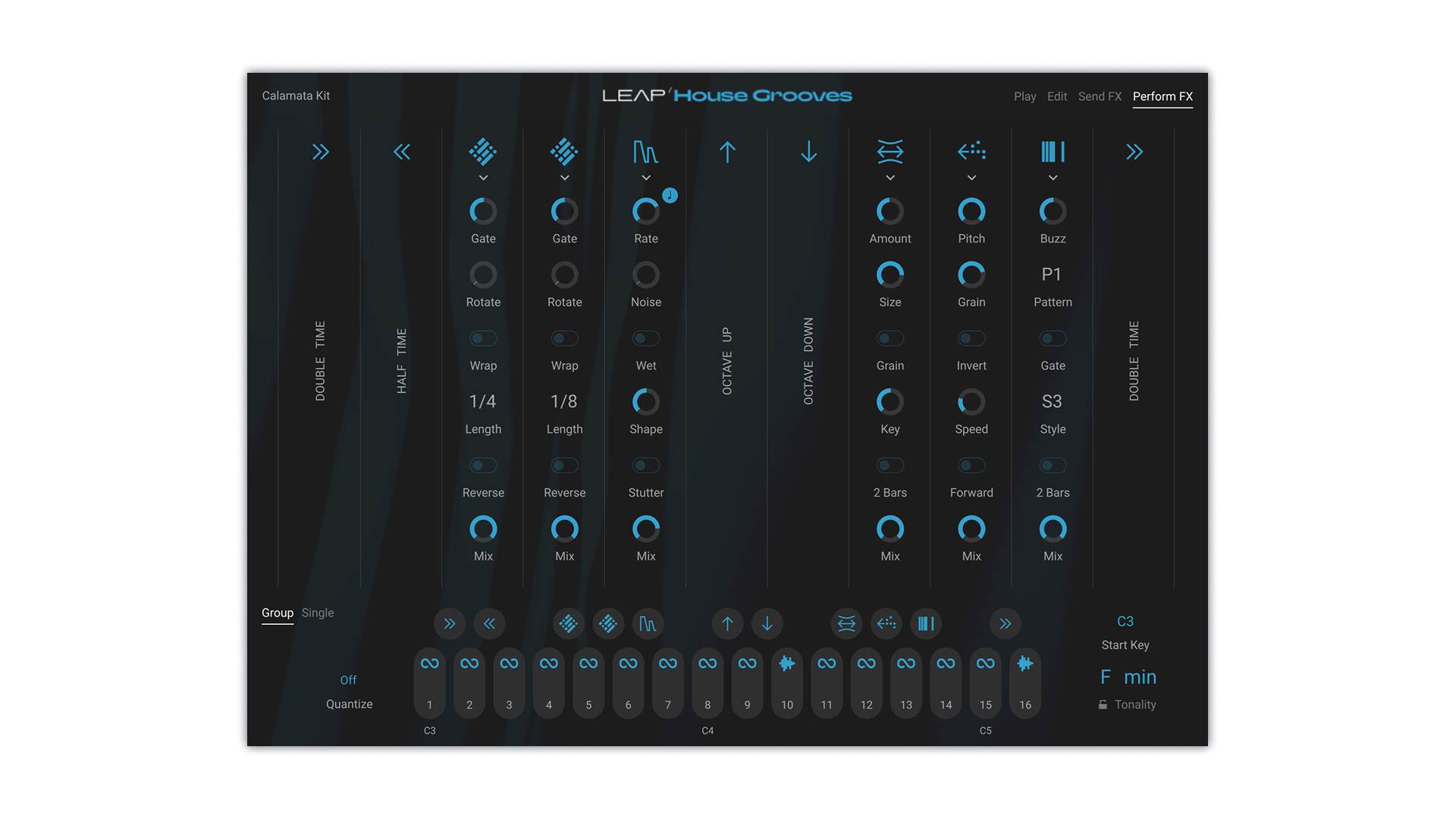This screenshot has width=1456, height=819.
Task: Expand the chevron under the Buzz icon
Action: [x=1053, y=178]
